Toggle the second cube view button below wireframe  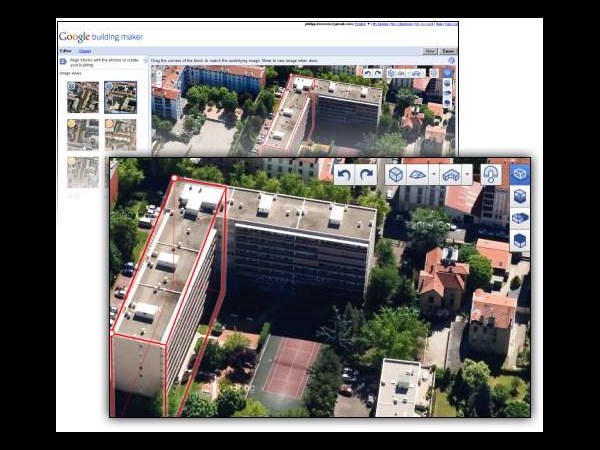519,196
